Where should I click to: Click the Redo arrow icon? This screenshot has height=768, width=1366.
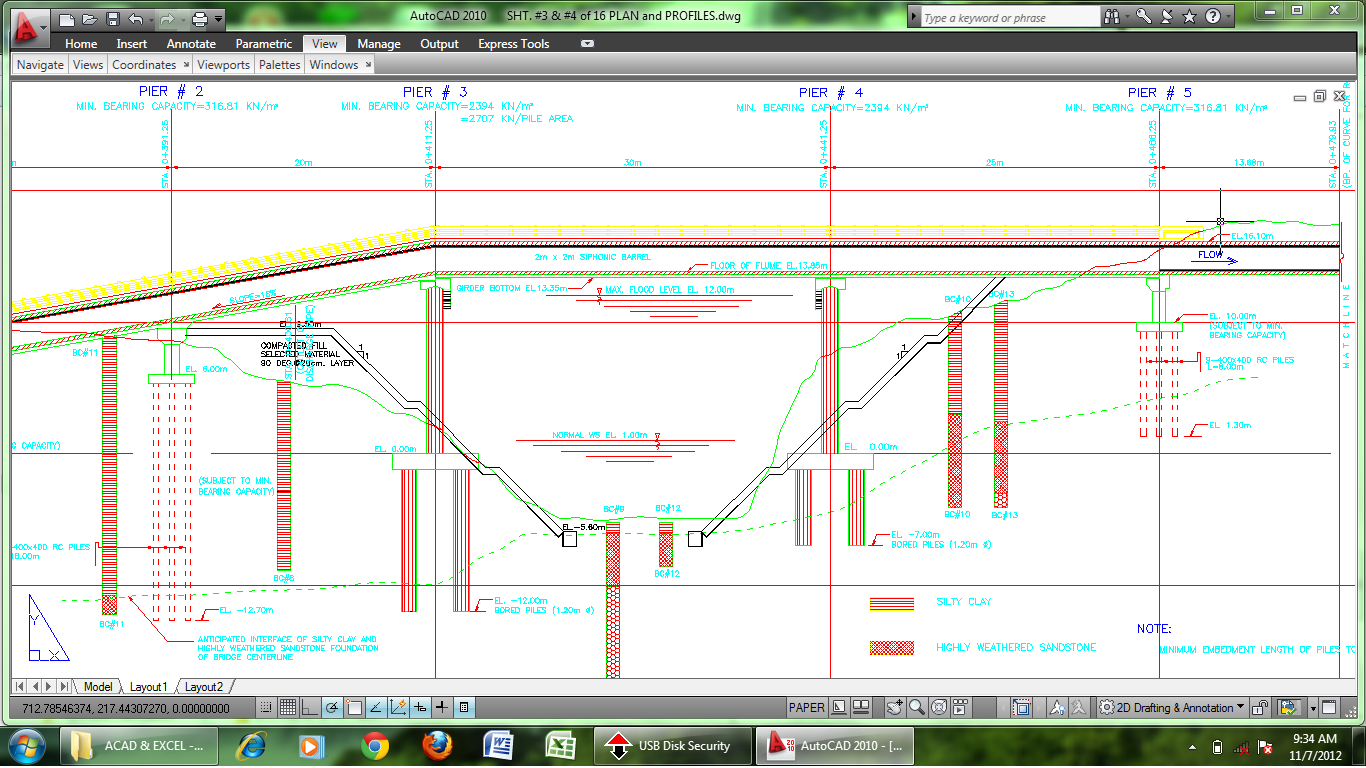pos(167,20)
